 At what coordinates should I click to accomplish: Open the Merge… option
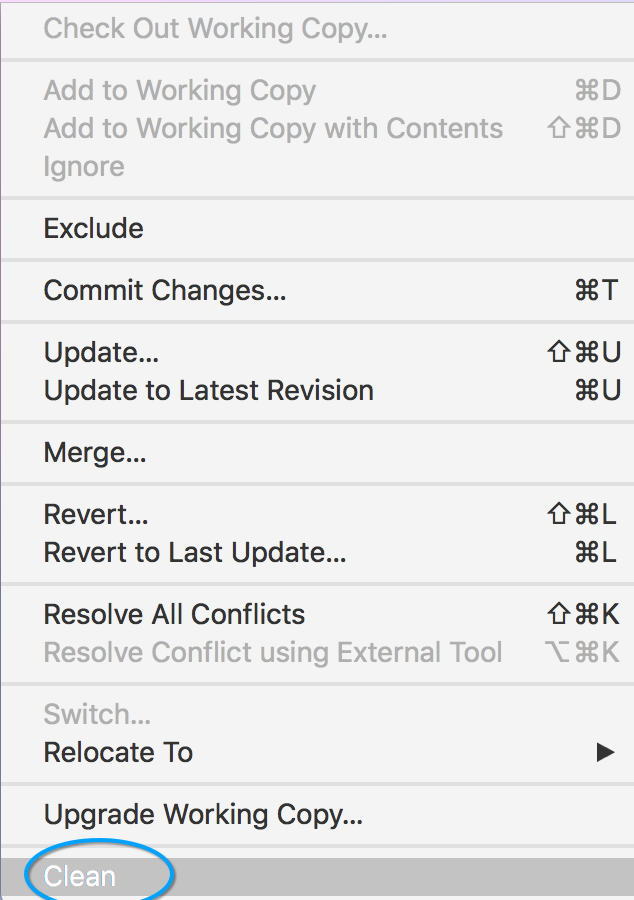(x=95, y=453)
